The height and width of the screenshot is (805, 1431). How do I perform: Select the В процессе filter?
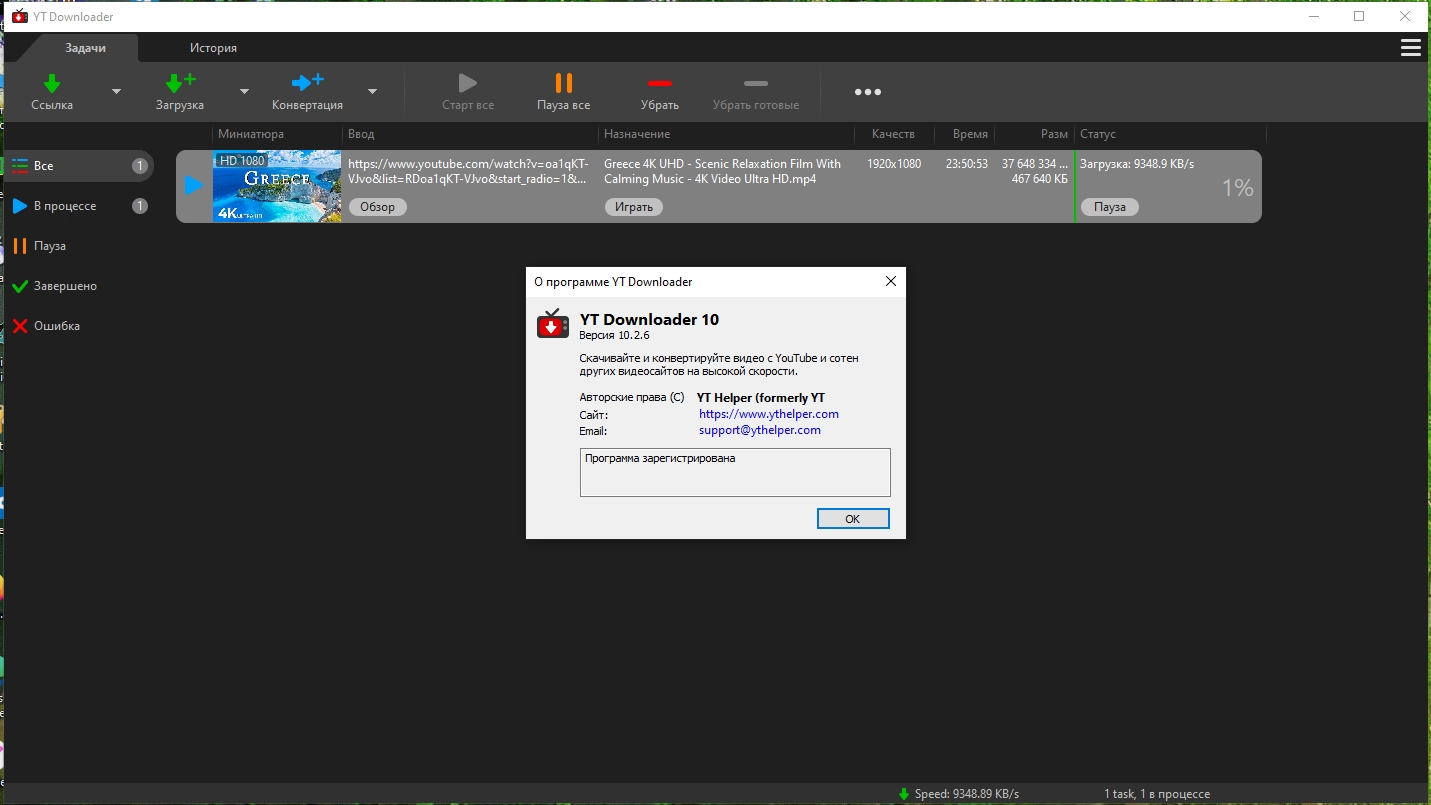pos(78,206)
